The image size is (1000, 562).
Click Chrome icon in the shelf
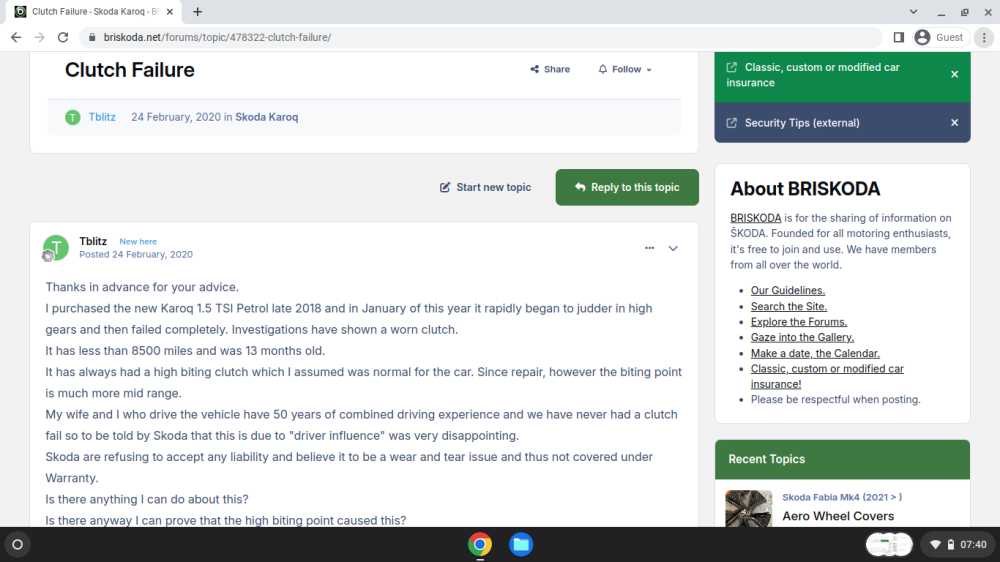pos(480,545)
